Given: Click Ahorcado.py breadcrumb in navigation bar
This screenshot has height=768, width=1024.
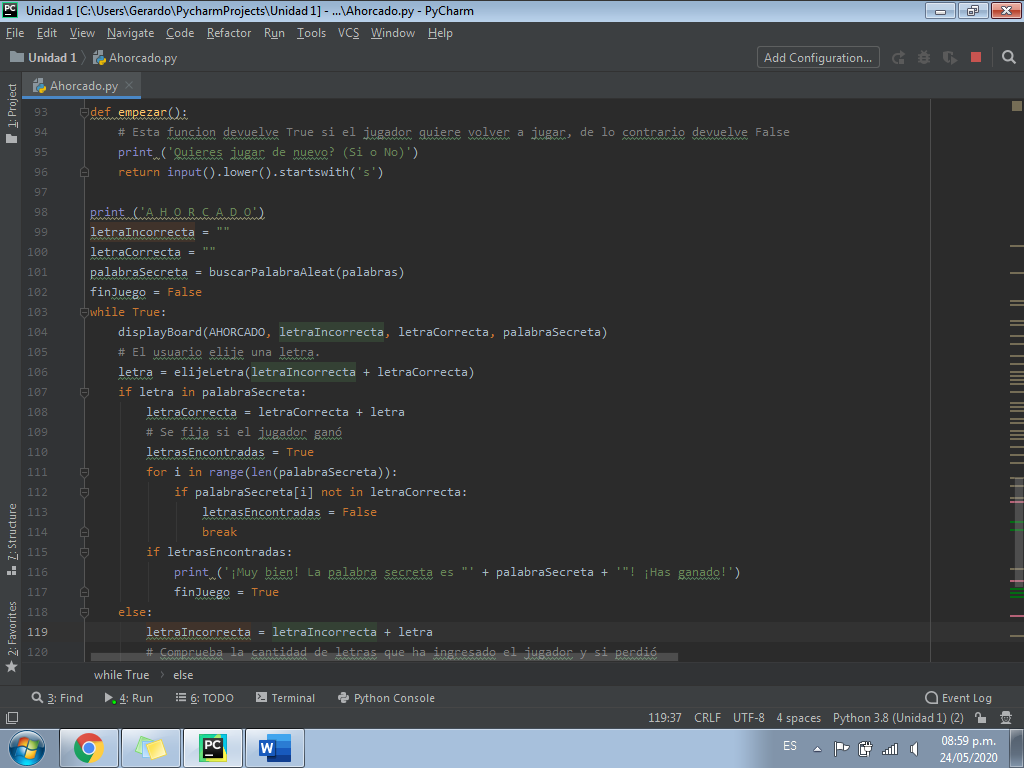Looking at the screenshot, I should click(x=135, y=57).
